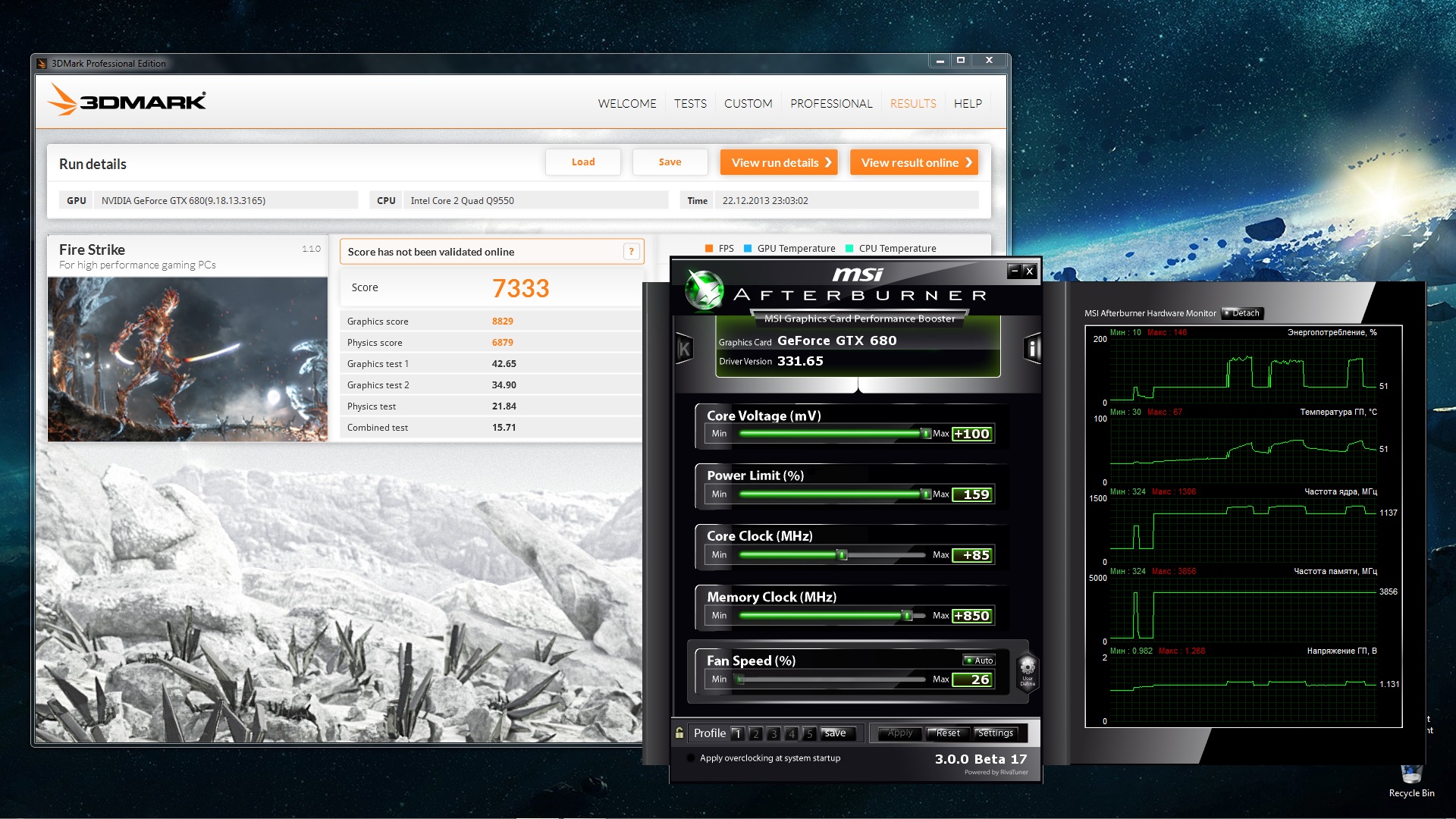
Task: Enable apply overclocking at system startup
Action: [x=691, y=758]
